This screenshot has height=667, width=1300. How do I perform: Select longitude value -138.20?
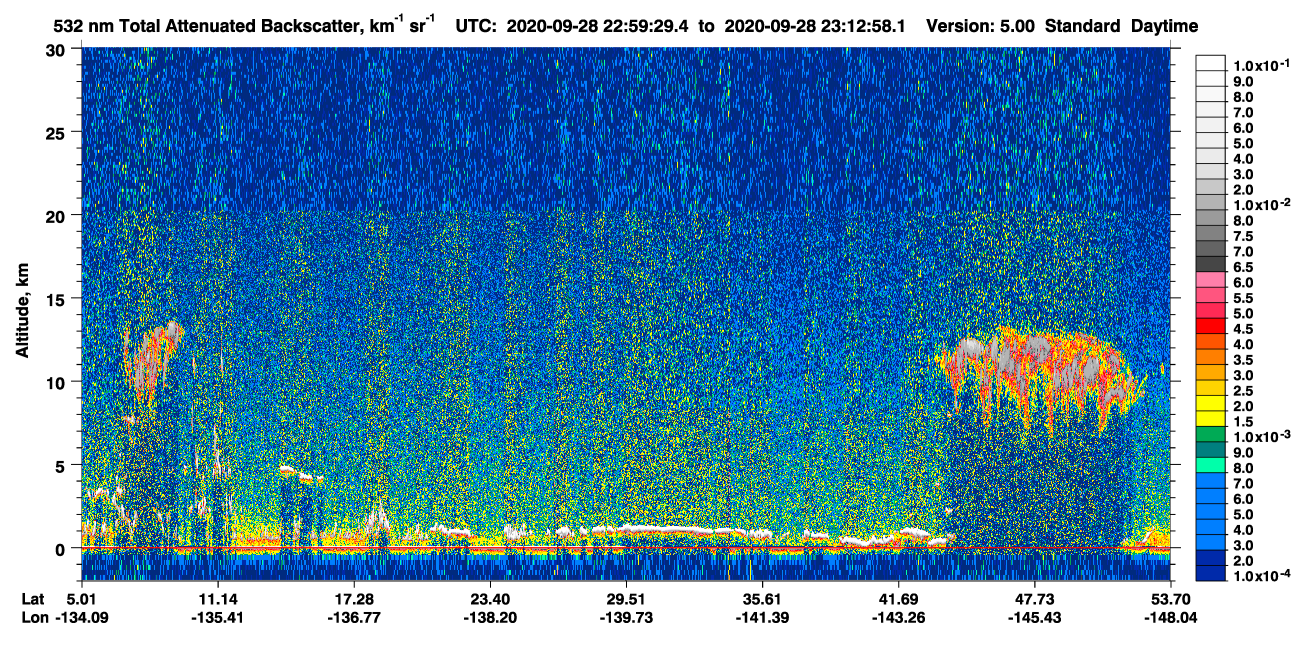(489, 618)
